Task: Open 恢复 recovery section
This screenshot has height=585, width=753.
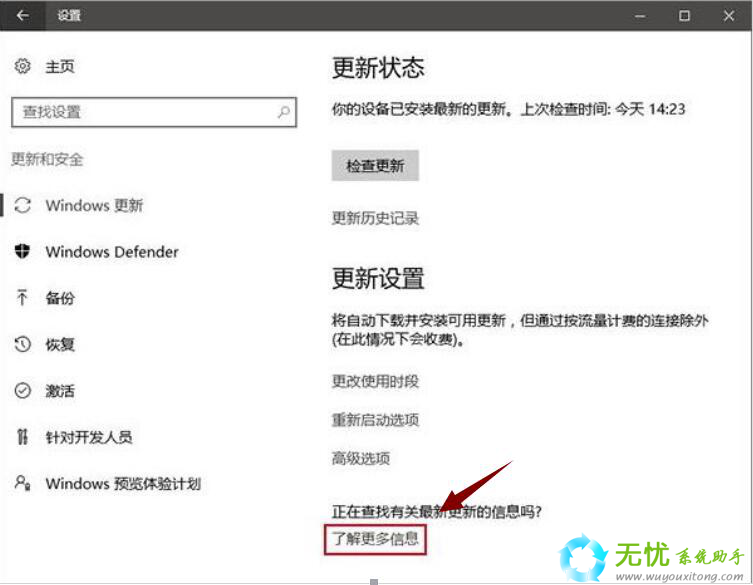Action: (60, 344)
